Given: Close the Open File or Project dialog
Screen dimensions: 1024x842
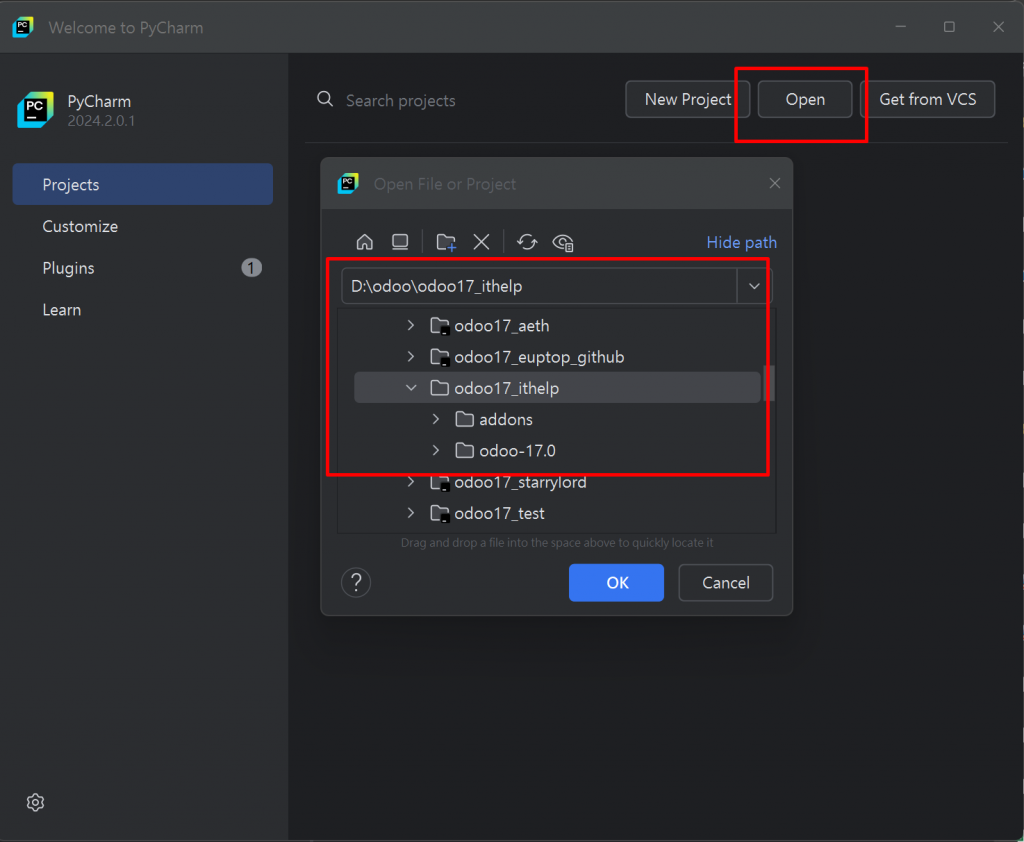Looking at the screenshot, I should 775,184.
